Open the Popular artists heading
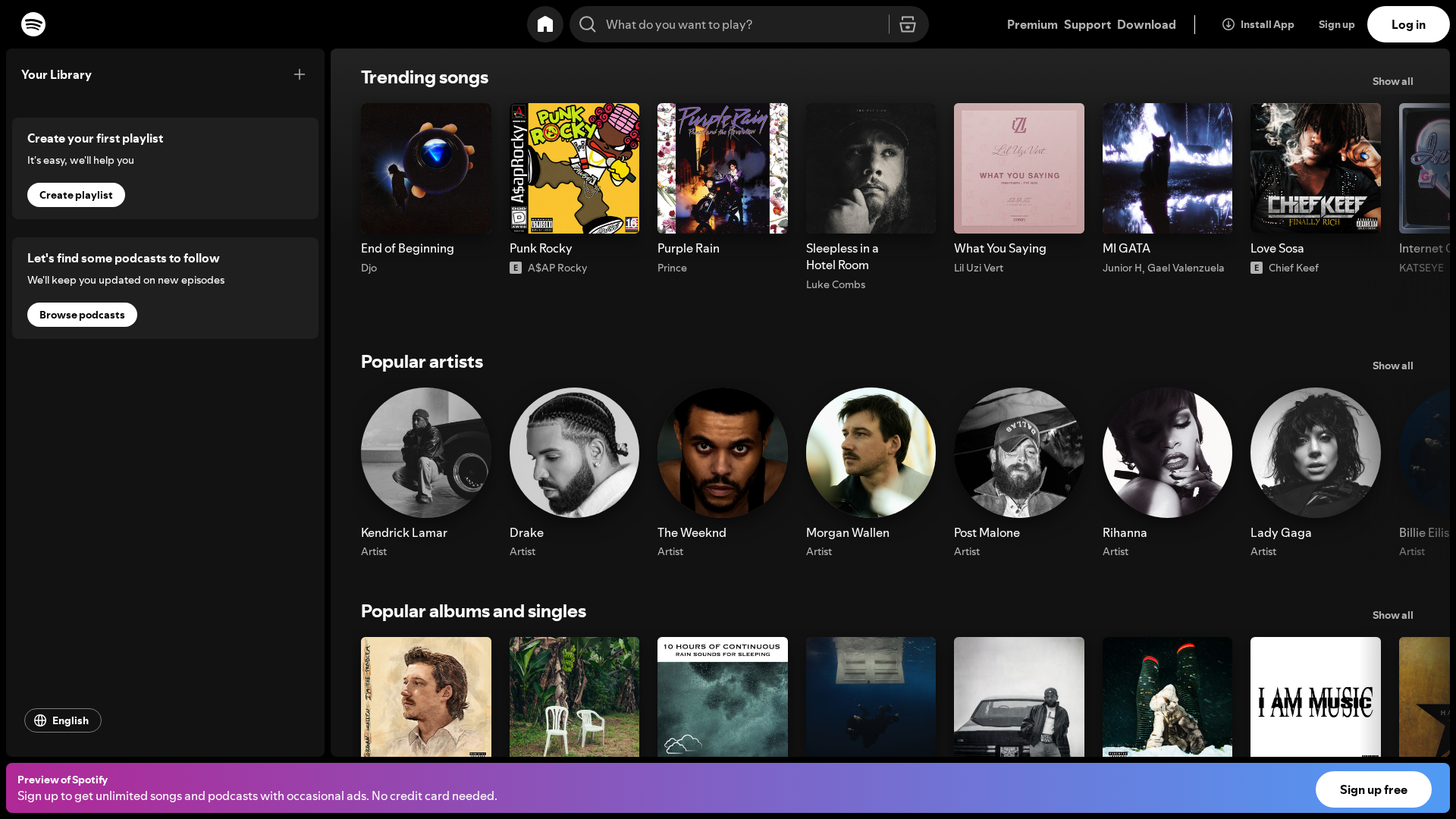1456x819 pixels. pos(422,362)
